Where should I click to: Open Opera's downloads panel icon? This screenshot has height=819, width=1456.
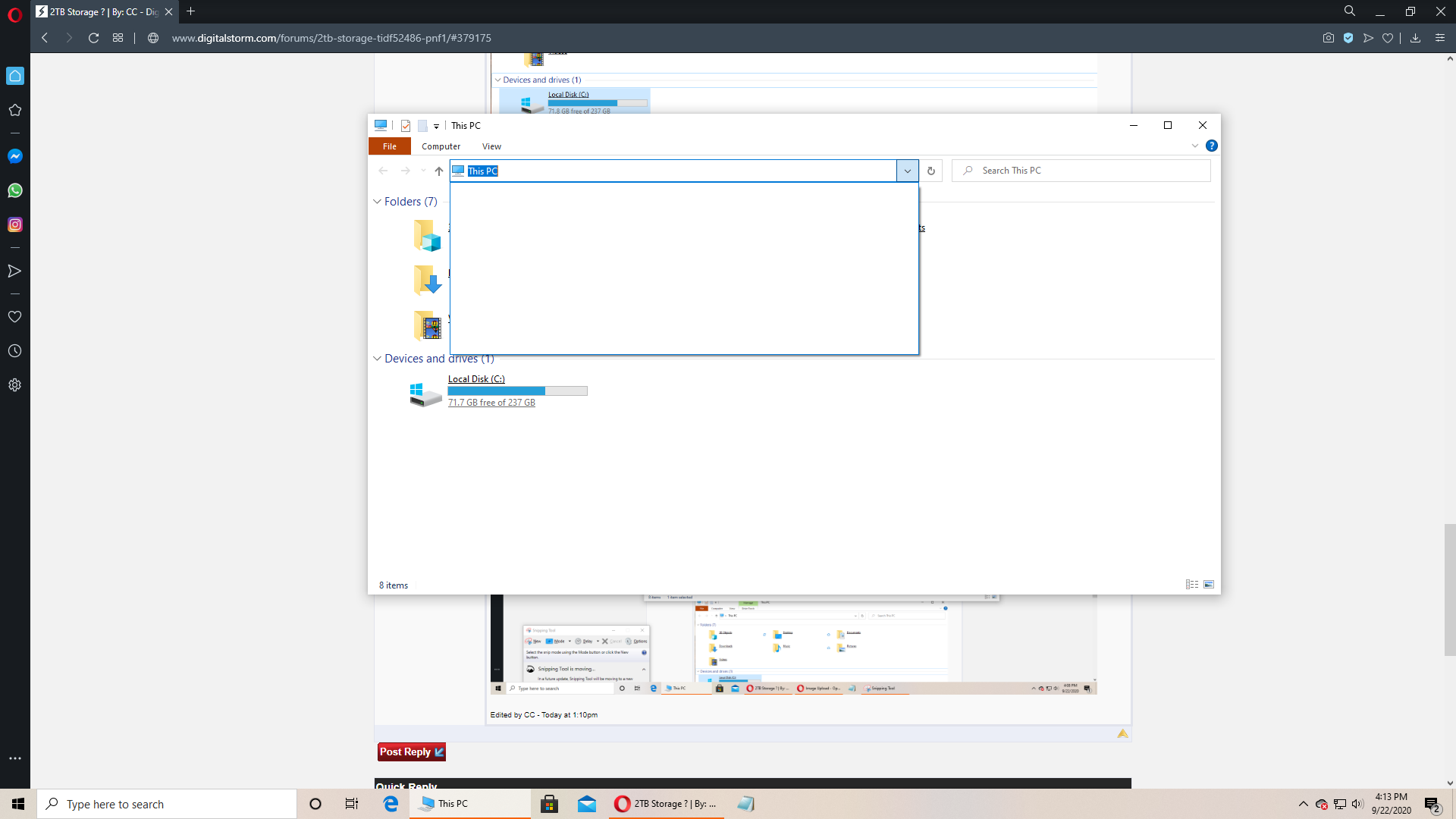click(1415, 38)
